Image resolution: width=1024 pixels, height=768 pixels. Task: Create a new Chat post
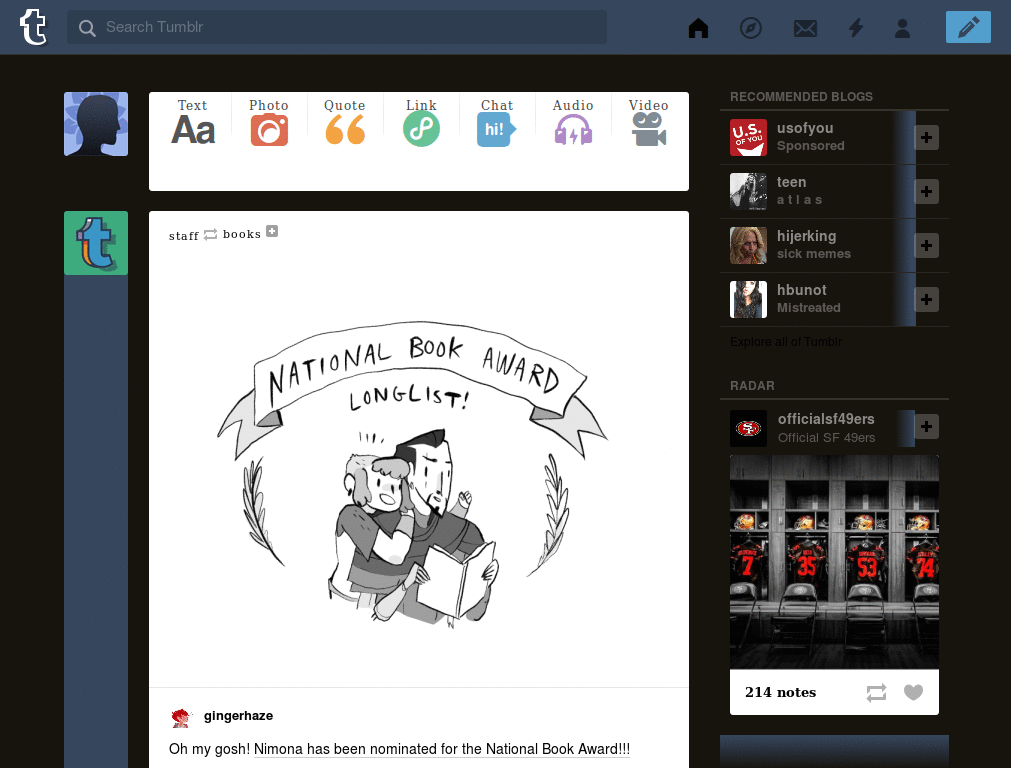click(496, 122)
